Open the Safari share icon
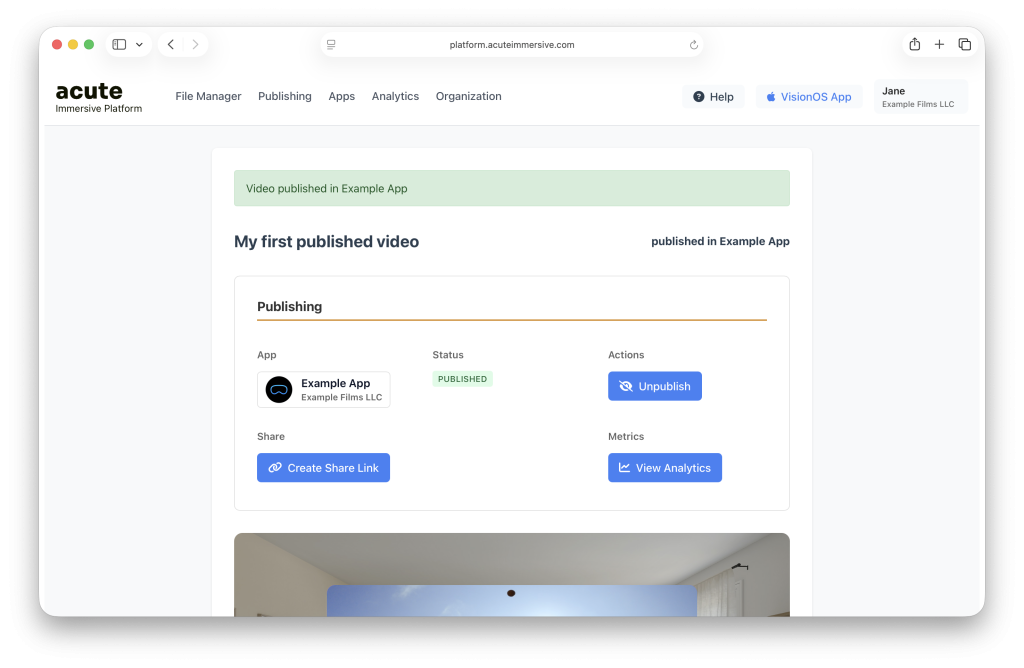Viewport: 1024px width, 668px height. click(914, 44)
